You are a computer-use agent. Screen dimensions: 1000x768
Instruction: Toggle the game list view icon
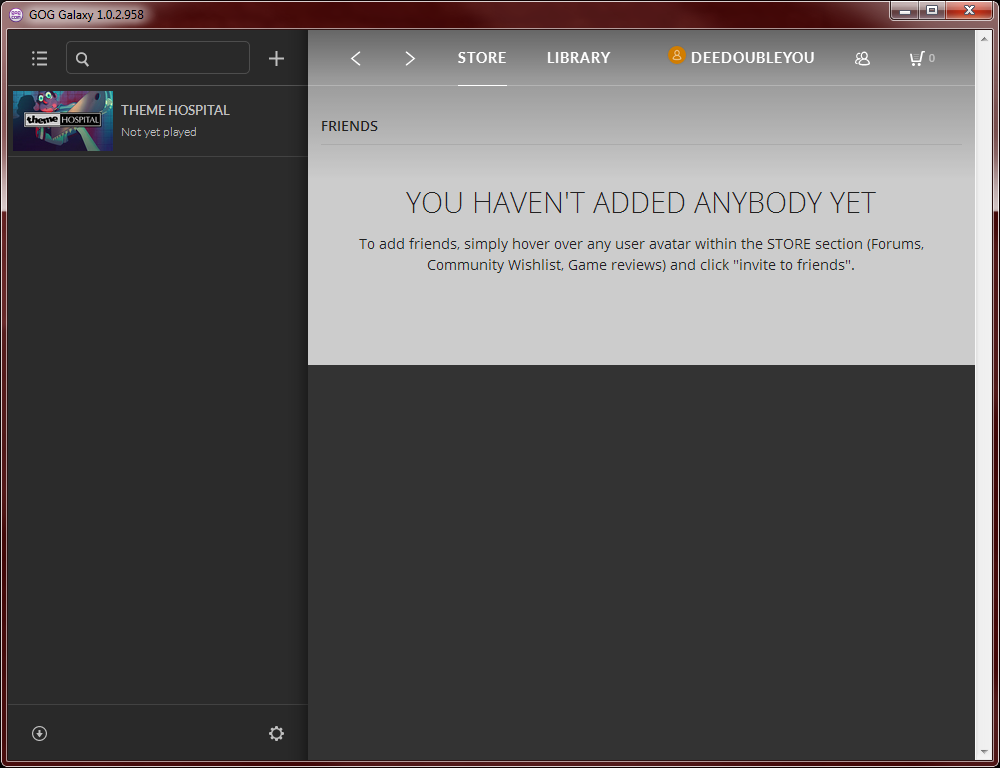39,58
